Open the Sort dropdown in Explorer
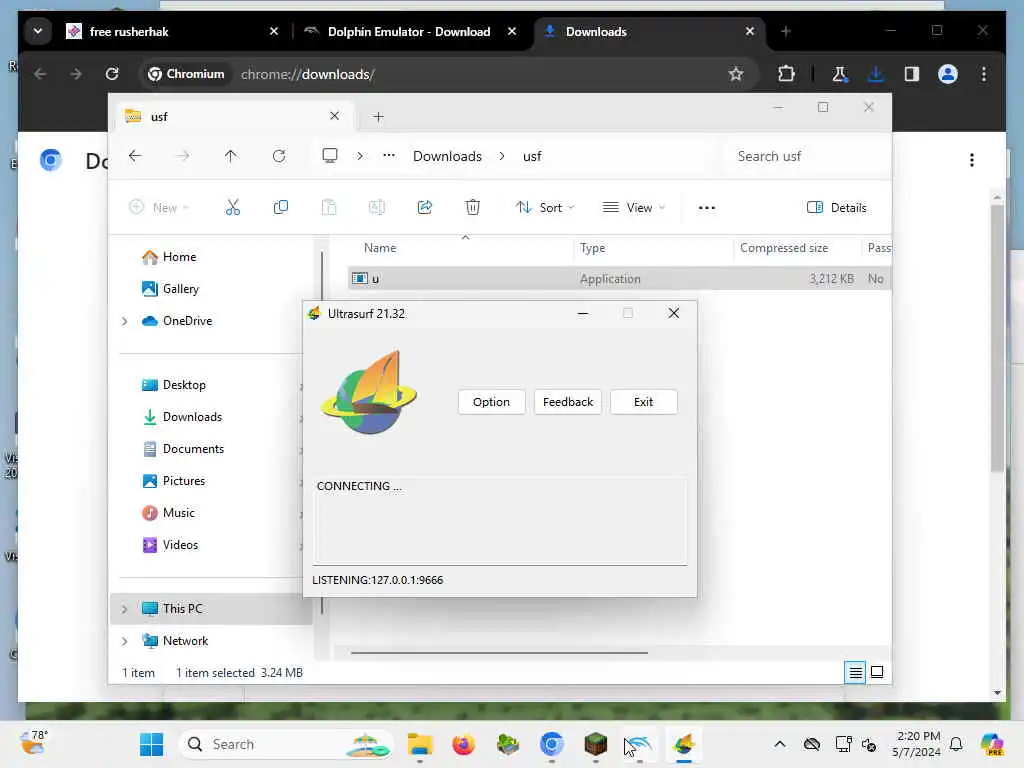1024x768 pixels. pyautogui.click(x=545, y=208)
